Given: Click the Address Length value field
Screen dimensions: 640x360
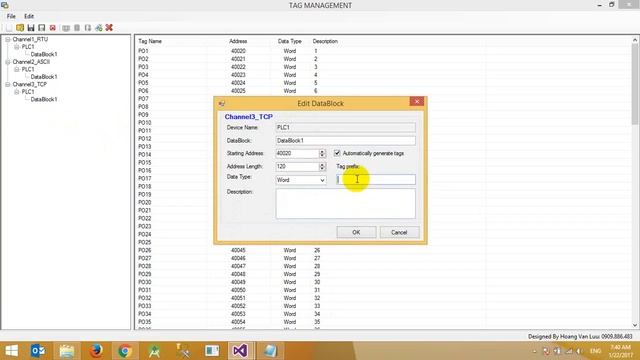Looking at the screenshot, I should (x=297, y=167).
